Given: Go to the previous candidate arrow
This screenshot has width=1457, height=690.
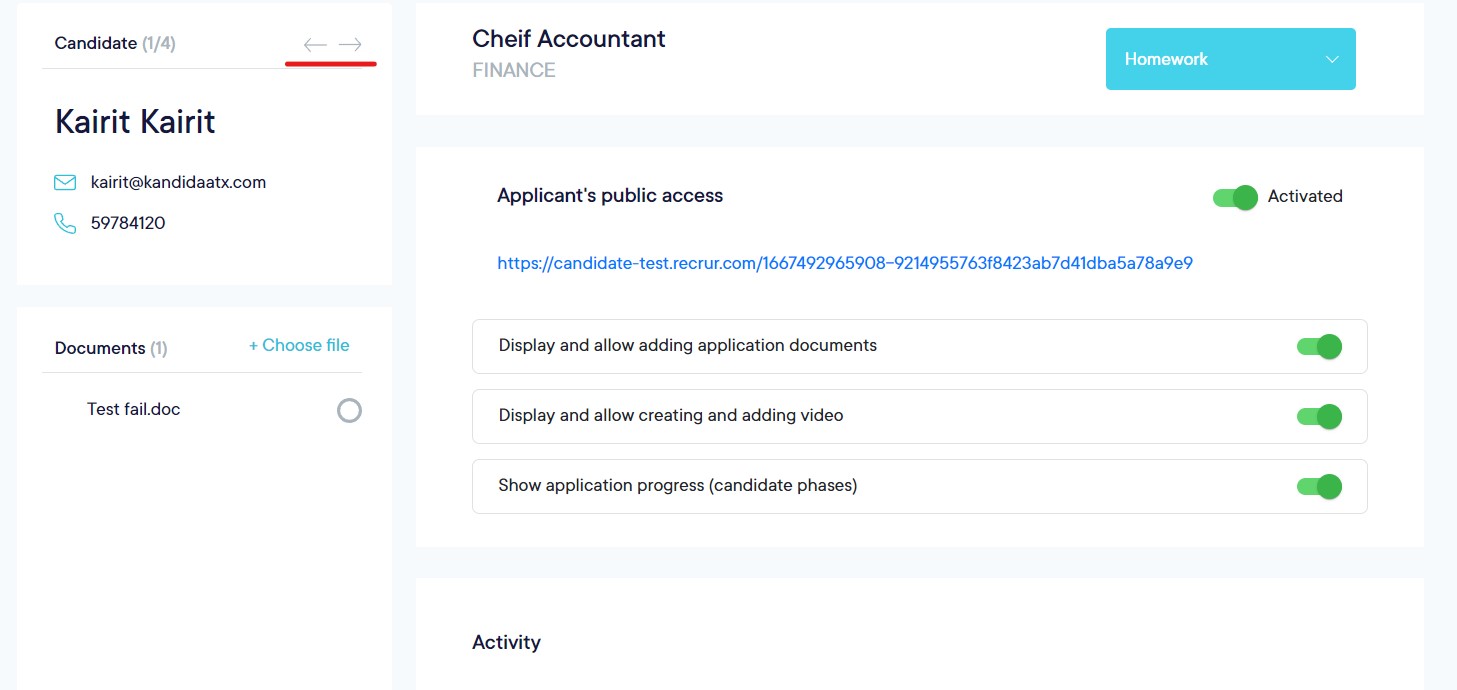Looking at the screenshot, I should coord(315,45).
